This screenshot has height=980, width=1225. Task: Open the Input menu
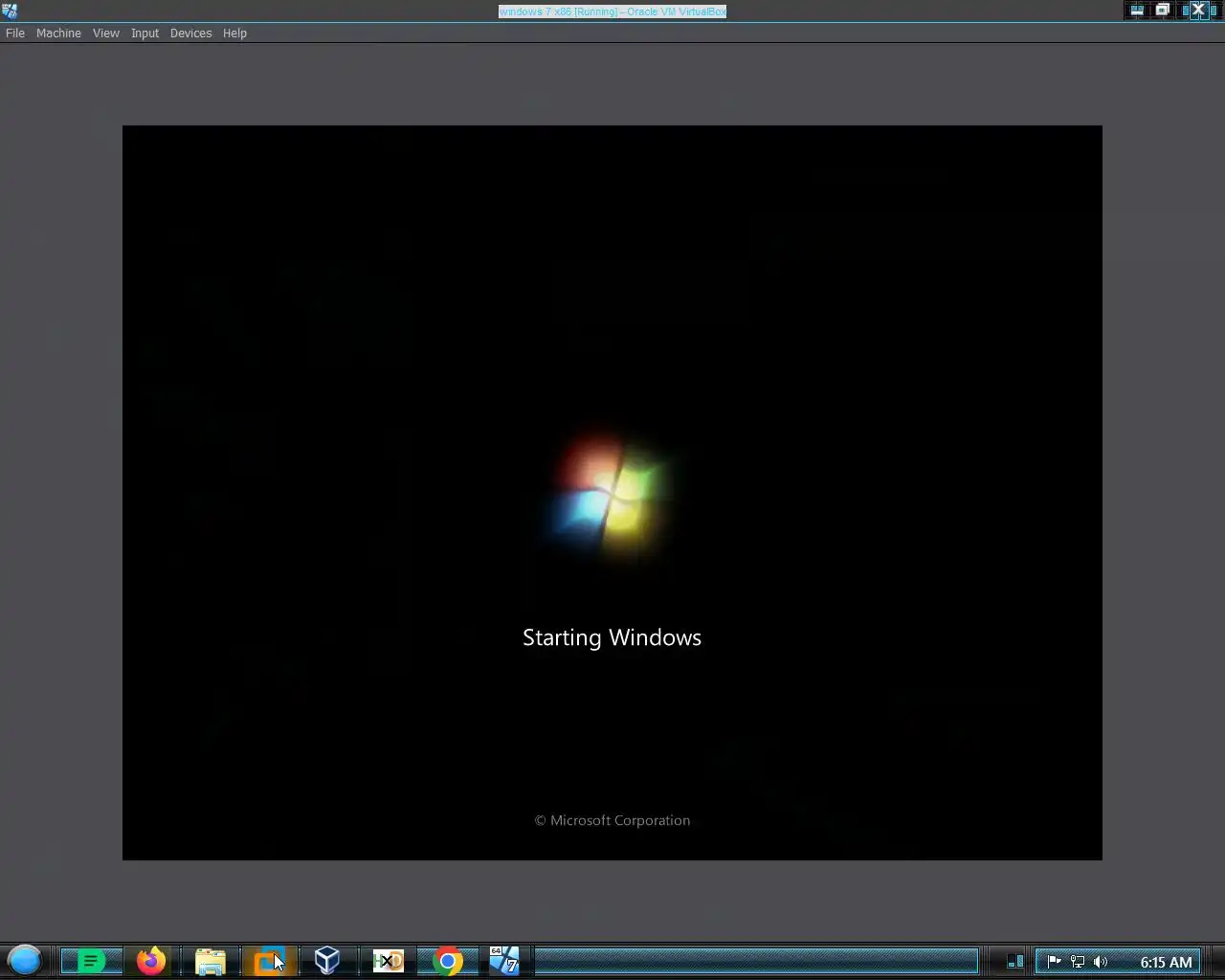pyautogui.click(x=145, y=33)
